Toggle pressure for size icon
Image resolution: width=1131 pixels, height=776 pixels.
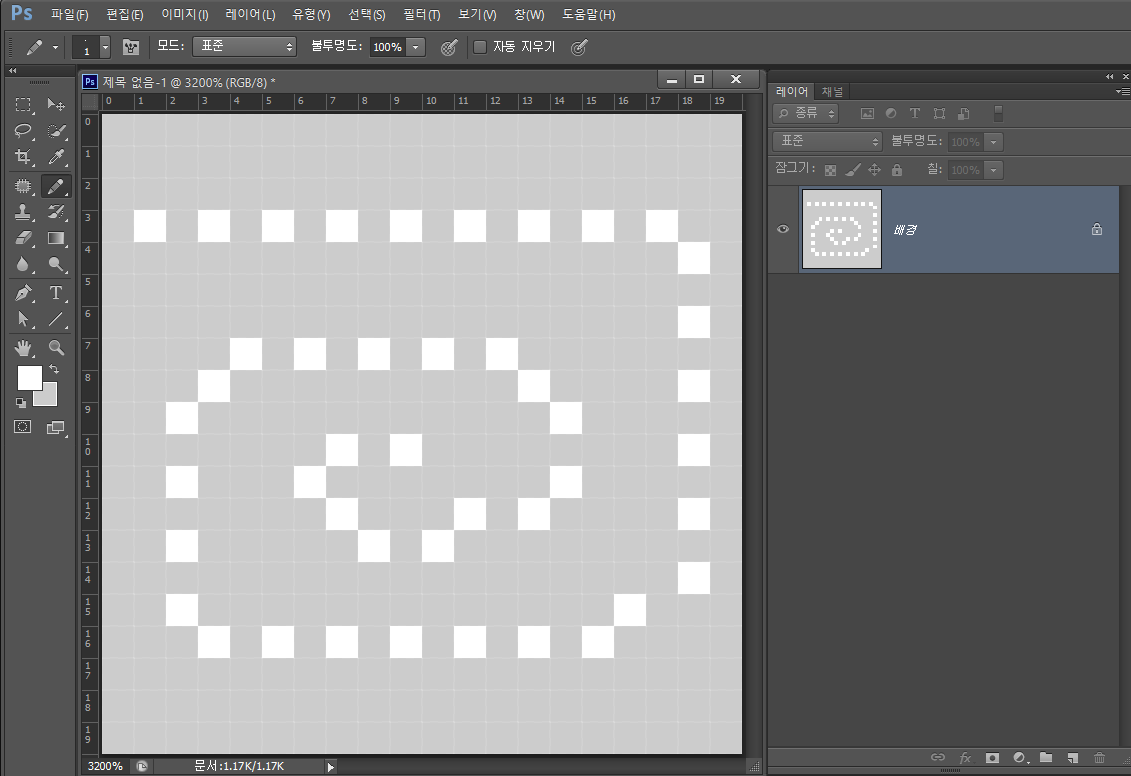579,48
